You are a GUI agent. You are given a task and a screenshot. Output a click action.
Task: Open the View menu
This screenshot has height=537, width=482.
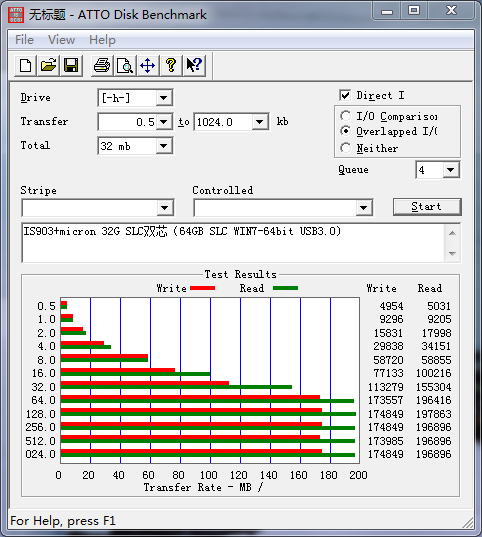[61, 40]
